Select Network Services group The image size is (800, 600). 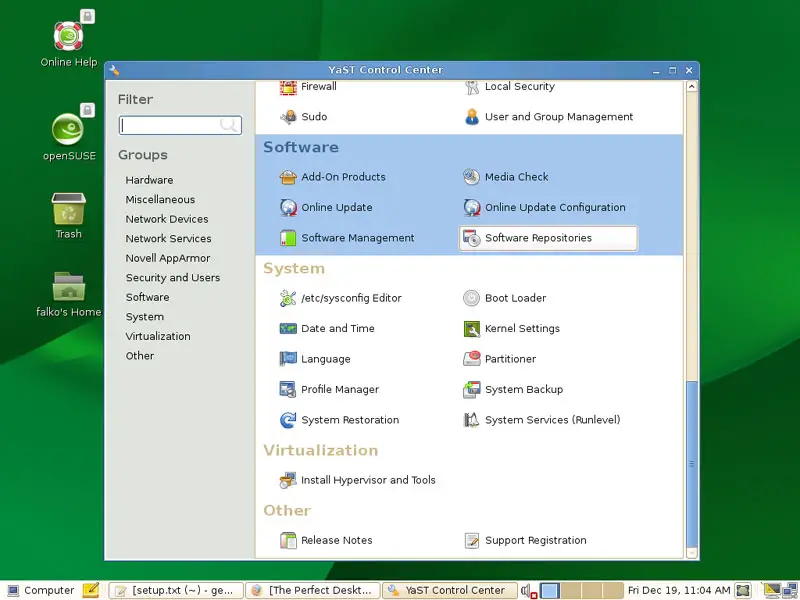coord(168,239)
